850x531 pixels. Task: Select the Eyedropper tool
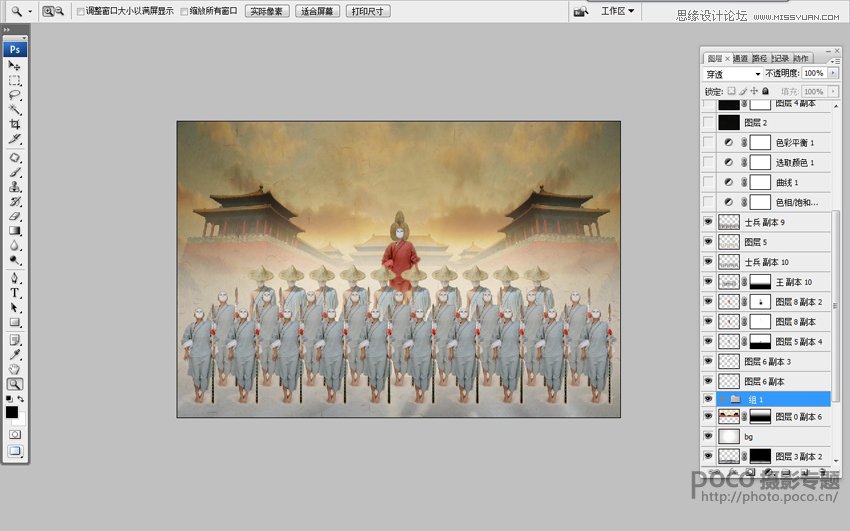click(x=15, y=355)
